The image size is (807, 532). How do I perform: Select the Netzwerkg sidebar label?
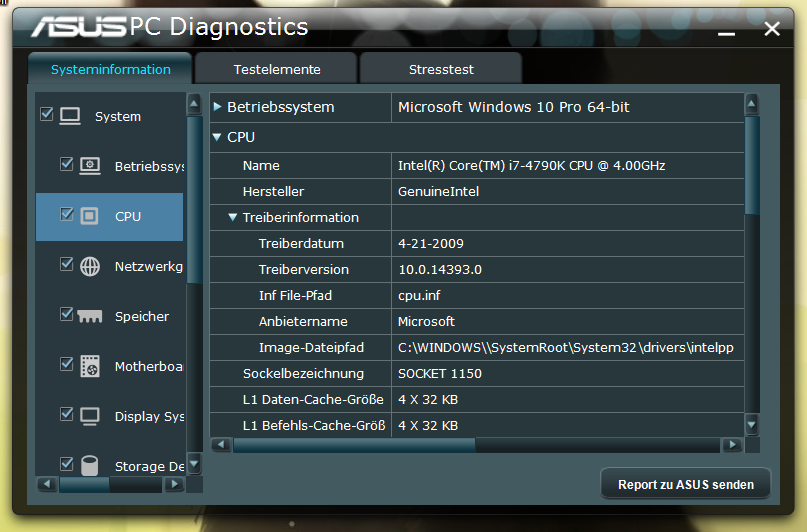click(149, 267)
